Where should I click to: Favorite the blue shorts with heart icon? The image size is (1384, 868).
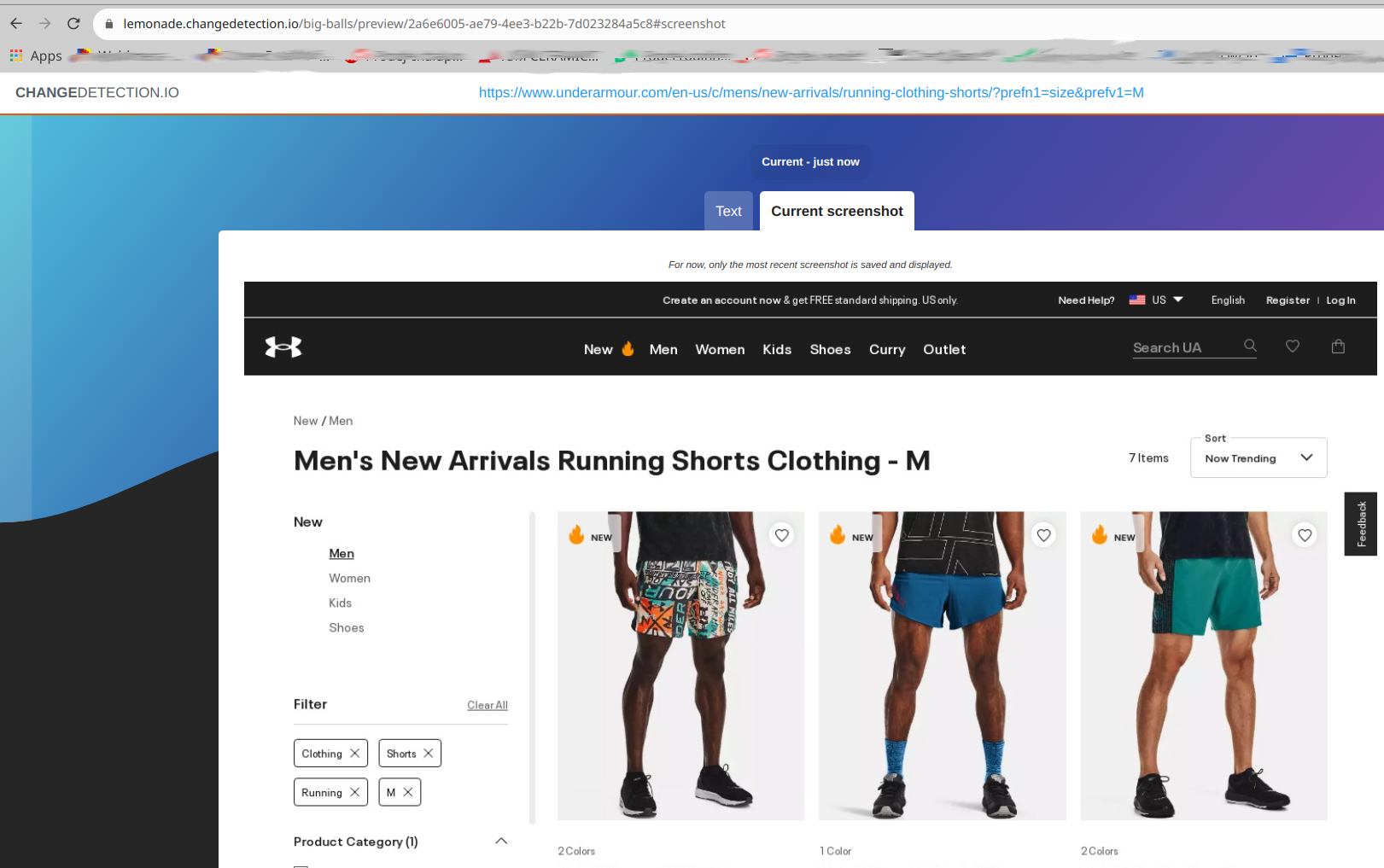[x=1043, y=535]
